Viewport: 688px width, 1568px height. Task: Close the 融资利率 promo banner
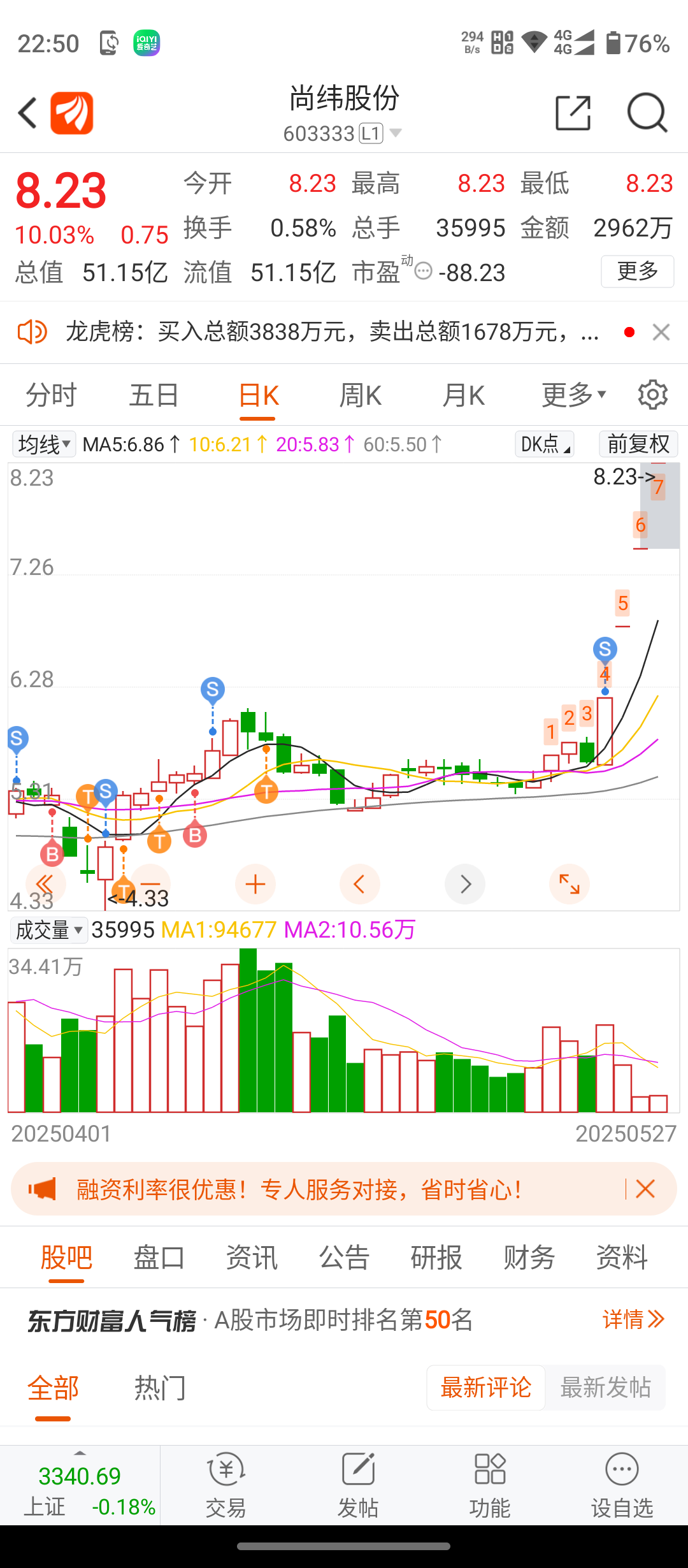click(645, 1189)
